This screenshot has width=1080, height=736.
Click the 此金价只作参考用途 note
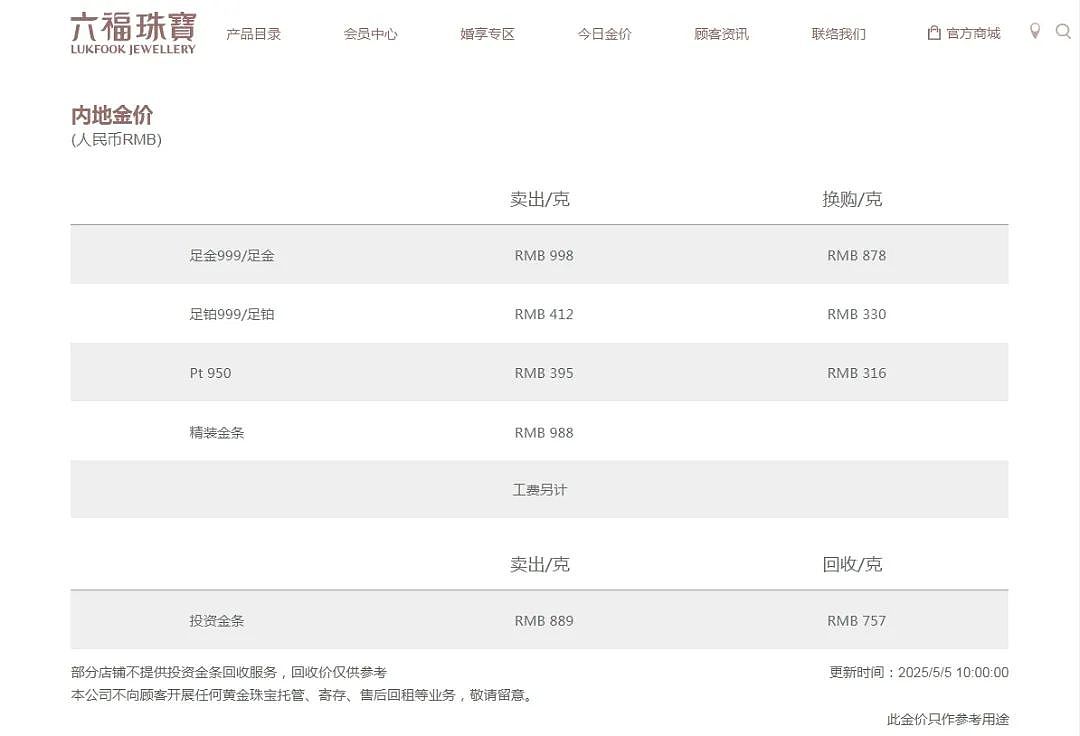tap(948, 719)
